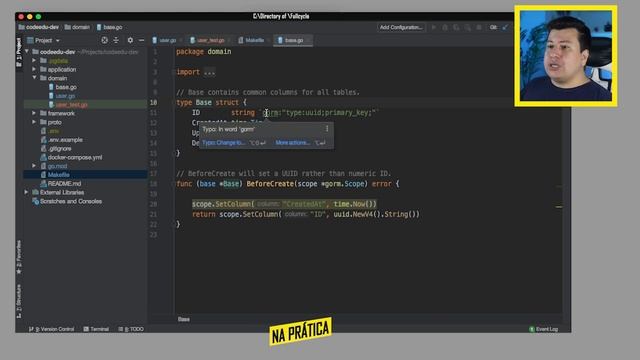
Task: Click the 'Base' breadcrumb below editor
Action: click(x=184, y=319)
